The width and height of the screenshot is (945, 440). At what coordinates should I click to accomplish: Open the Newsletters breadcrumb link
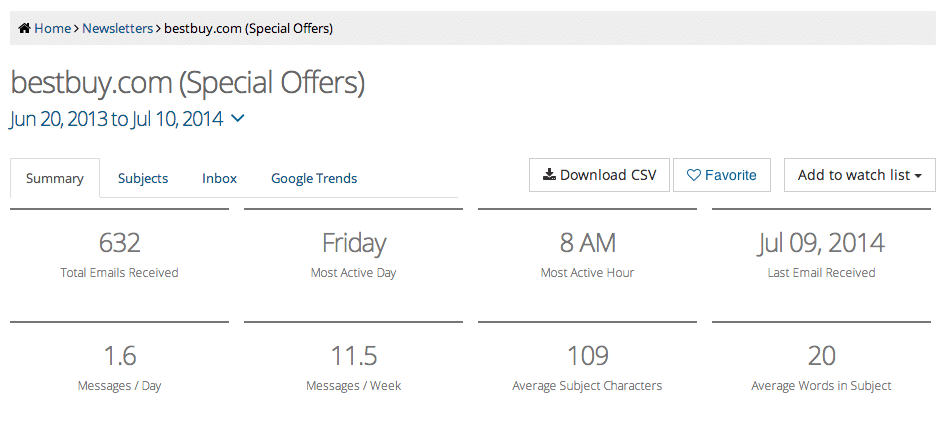click(x=117, y=29)
